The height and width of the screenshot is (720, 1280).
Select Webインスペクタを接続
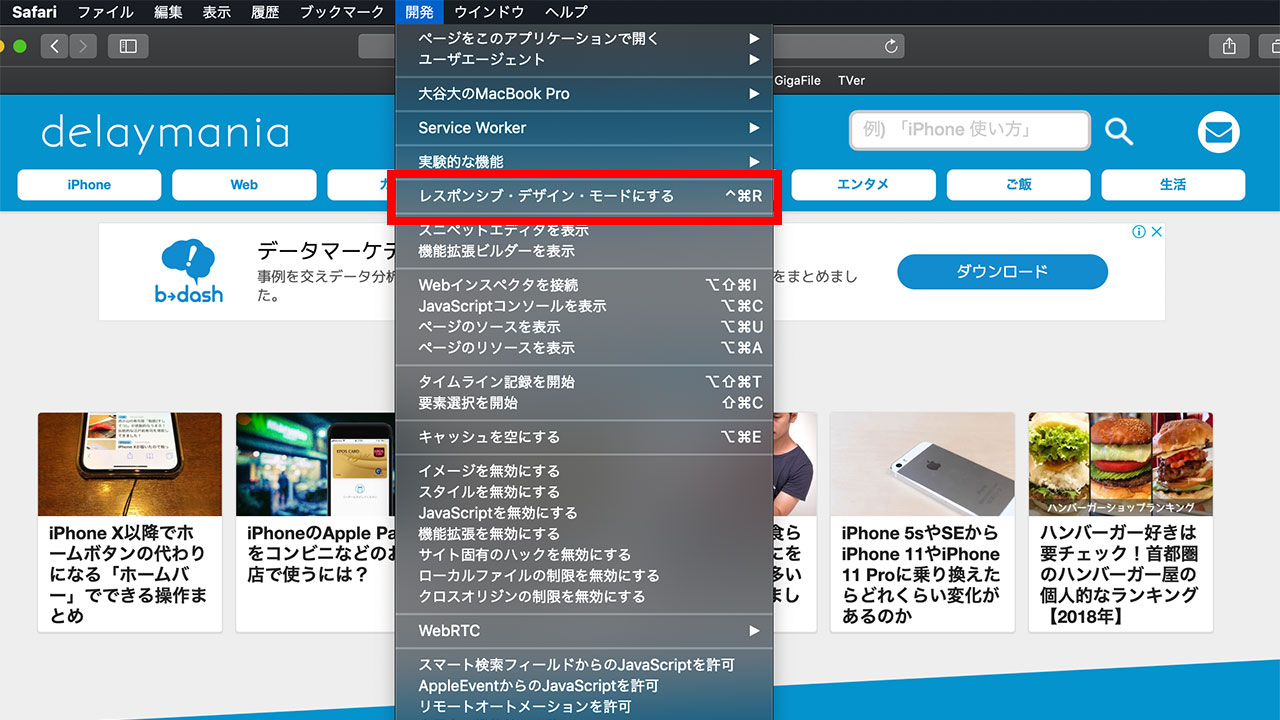[x=584, y=285]
